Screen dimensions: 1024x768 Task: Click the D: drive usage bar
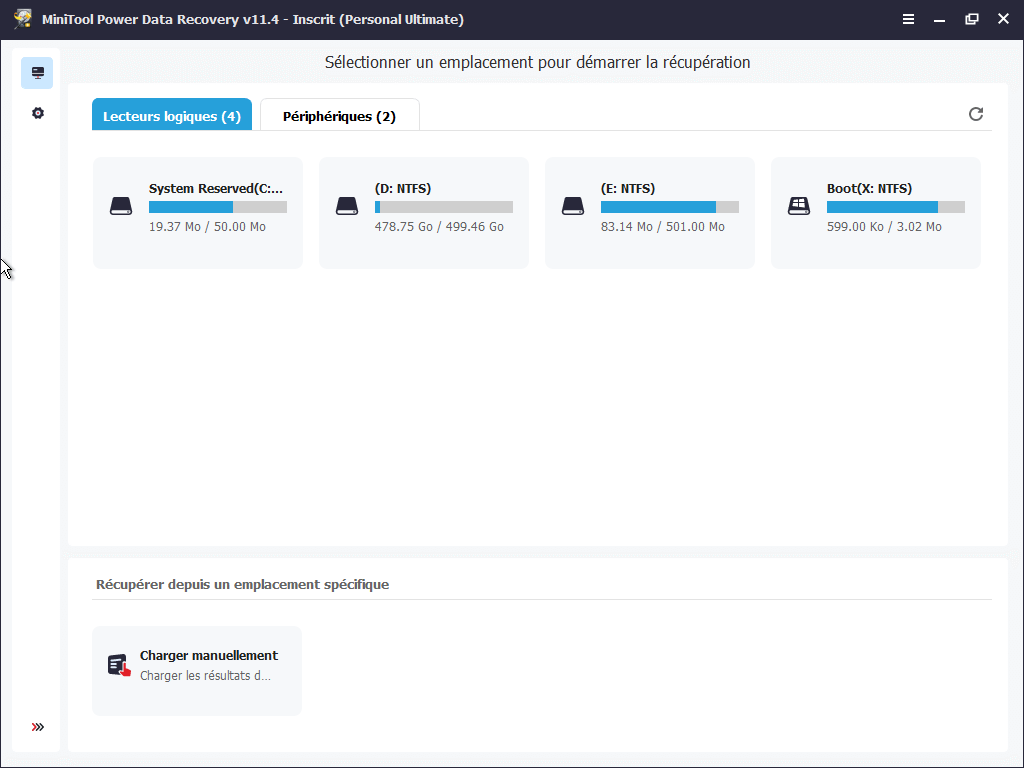443,207
